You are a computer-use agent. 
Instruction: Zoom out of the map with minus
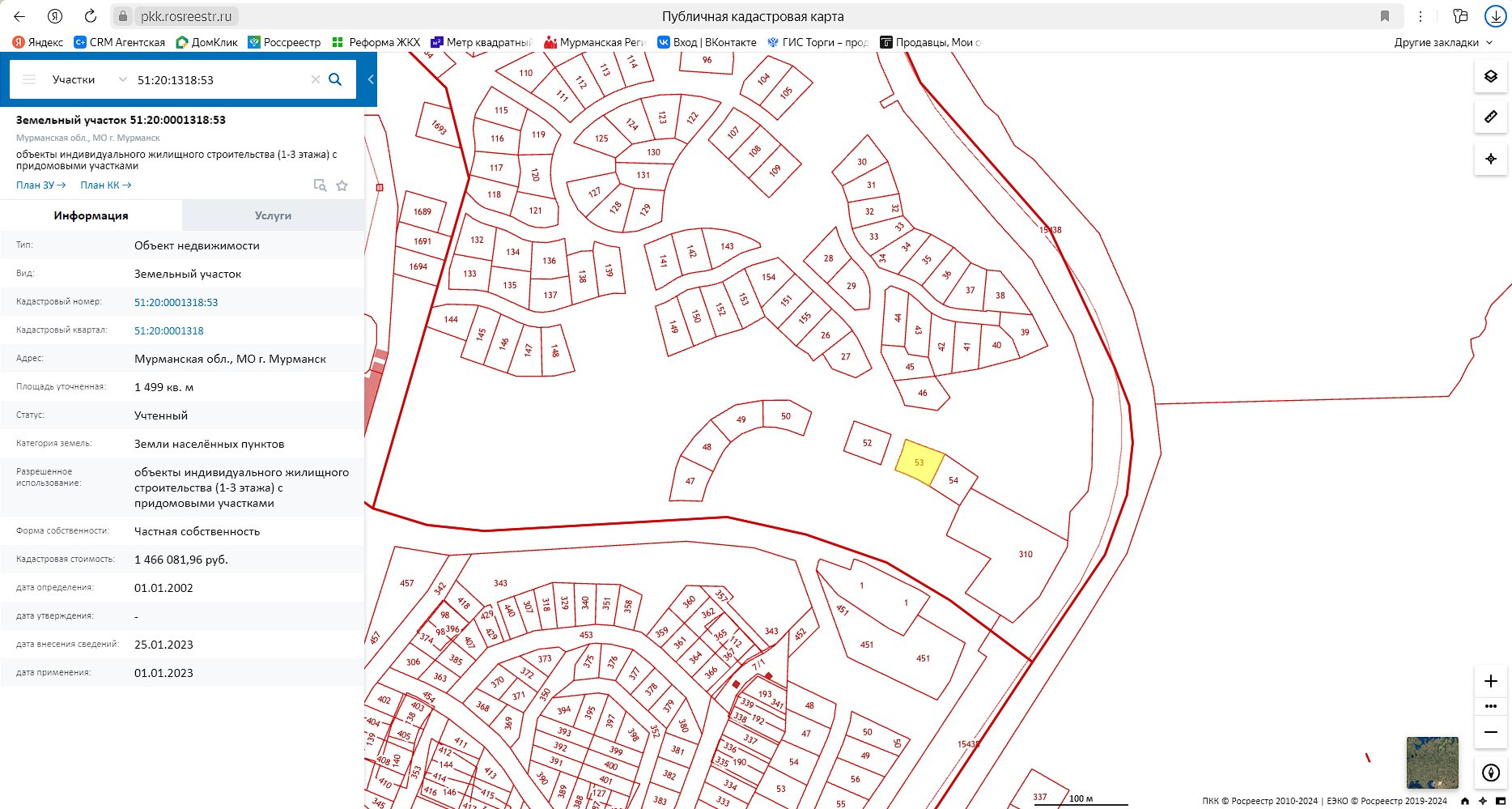(1490, 732)
